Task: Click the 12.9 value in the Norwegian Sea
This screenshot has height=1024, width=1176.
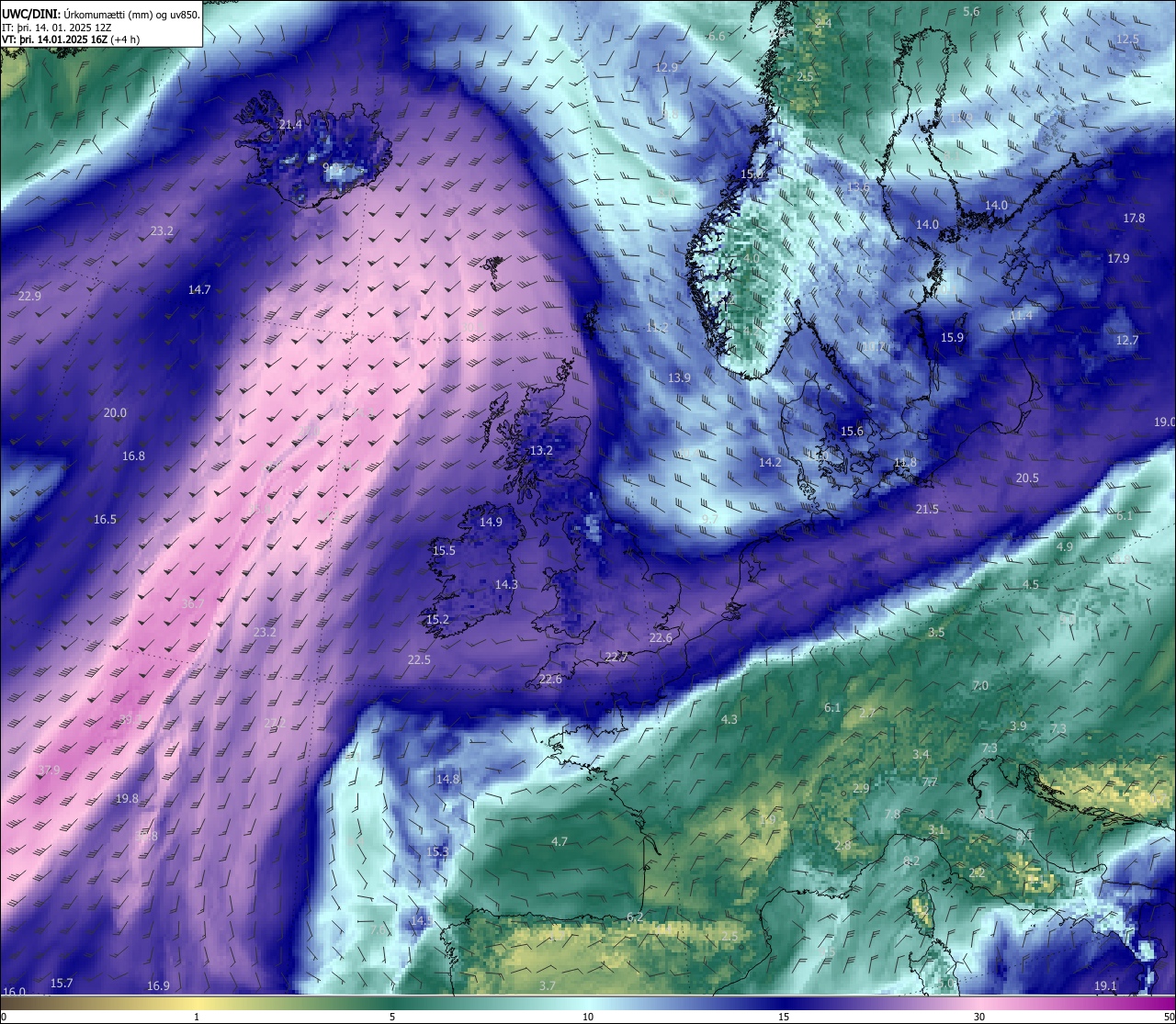Action: click(x=666, y=67)
